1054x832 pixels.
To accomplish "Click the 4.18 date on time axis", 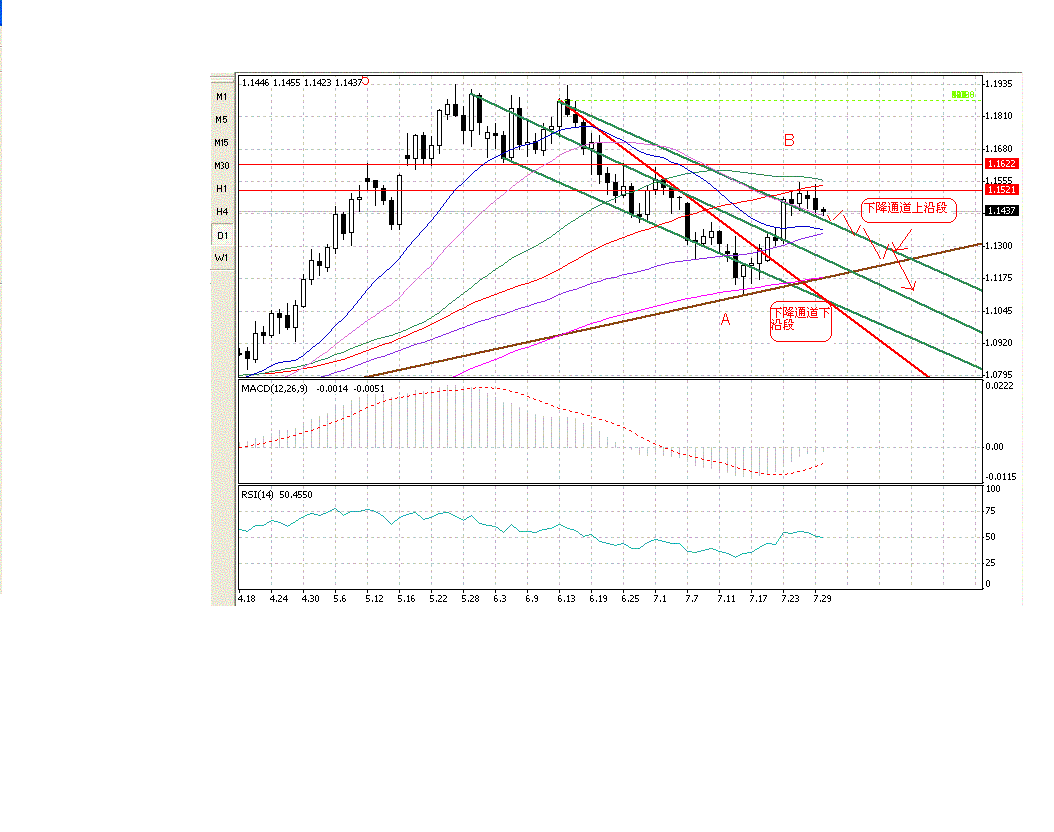I will [x=247, y=598].
